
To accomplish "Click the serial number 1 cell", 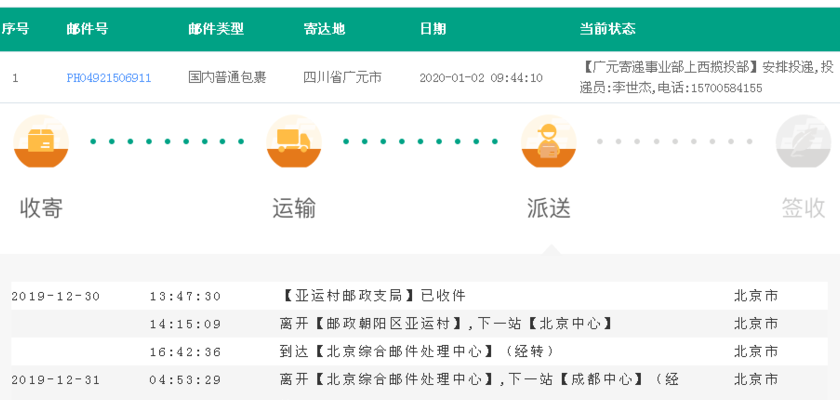I will (x=15, y=78).
